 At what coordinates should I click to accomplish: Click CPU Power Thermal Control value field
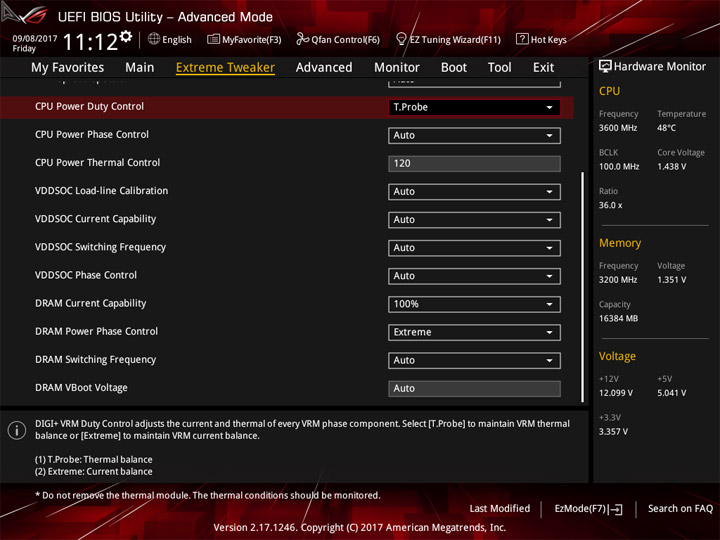[474, 163]
